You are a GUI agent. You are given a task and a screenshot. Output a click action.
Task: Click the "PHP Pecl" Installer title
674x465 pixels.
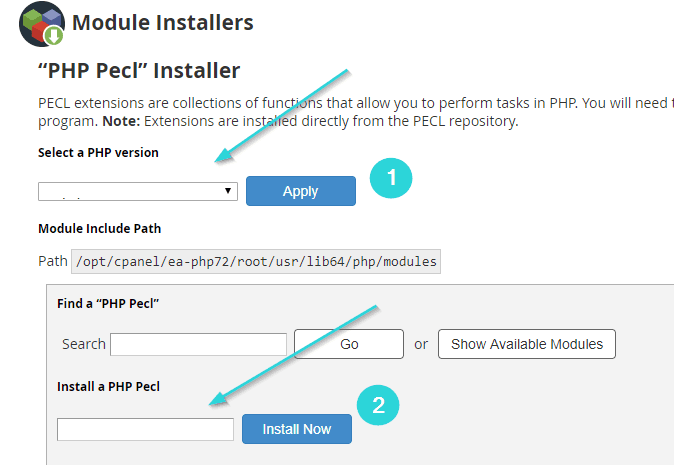pyautogui.click(x=139, y=70)
